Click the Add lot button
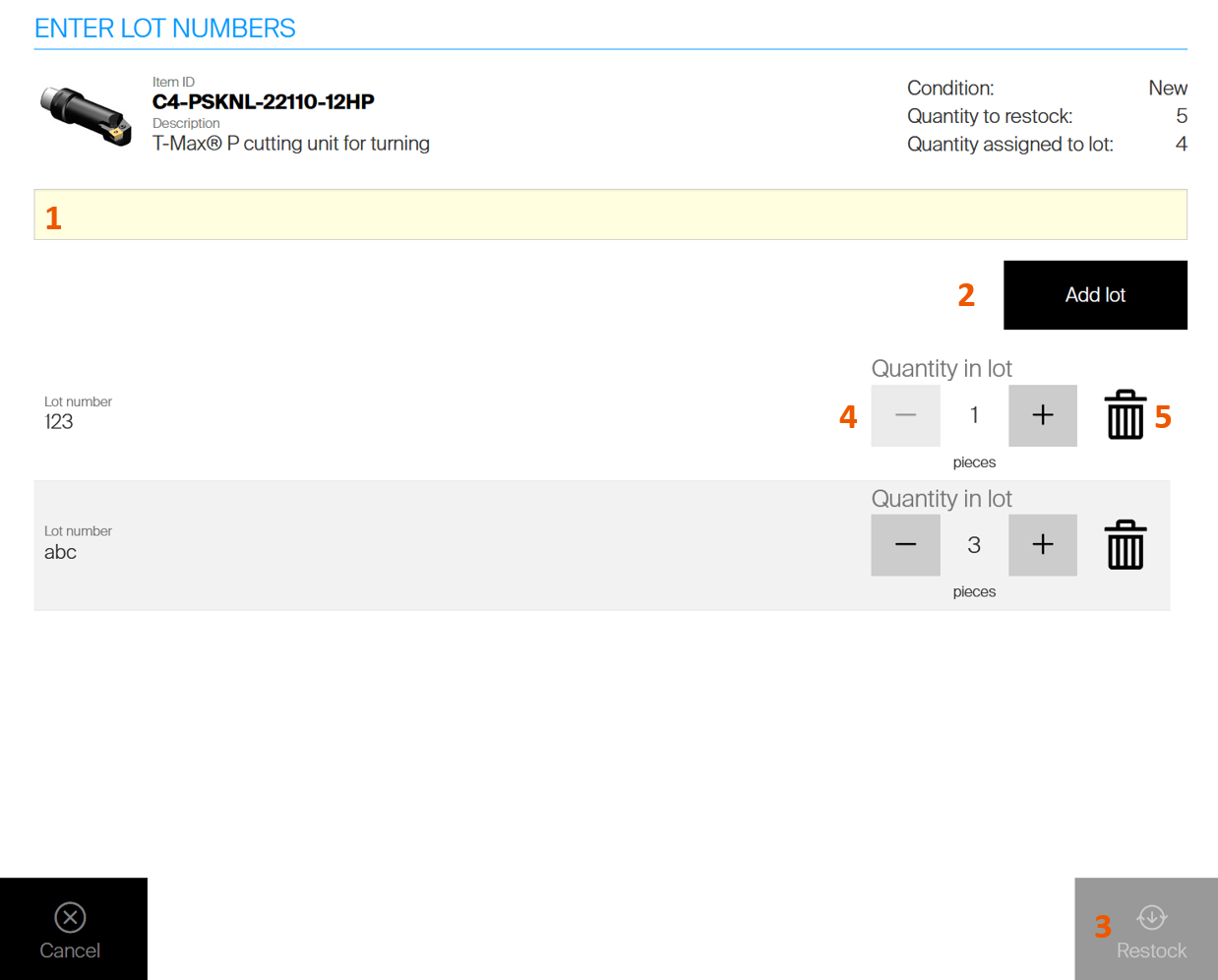This screenshot has height=980, width=1218. click(1094, 295)
